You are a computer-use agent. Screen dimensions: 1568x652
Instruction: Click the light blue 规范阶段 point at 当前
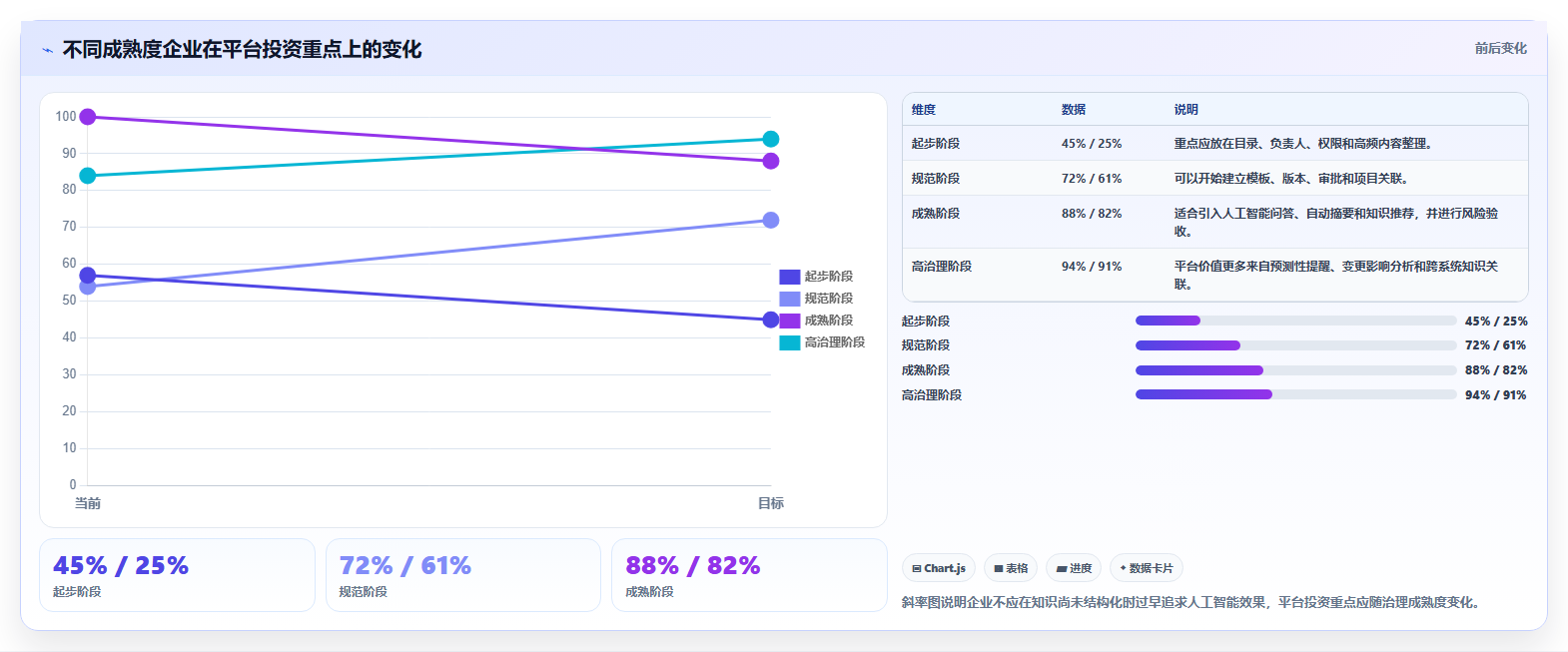coord(88,288)
